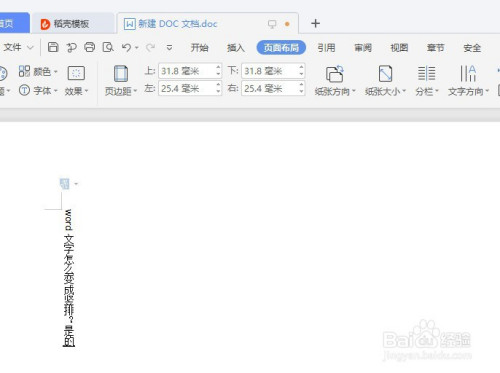Click the Print icon
The height and width of the screenshot is (373, 500).
pos(89,47)
